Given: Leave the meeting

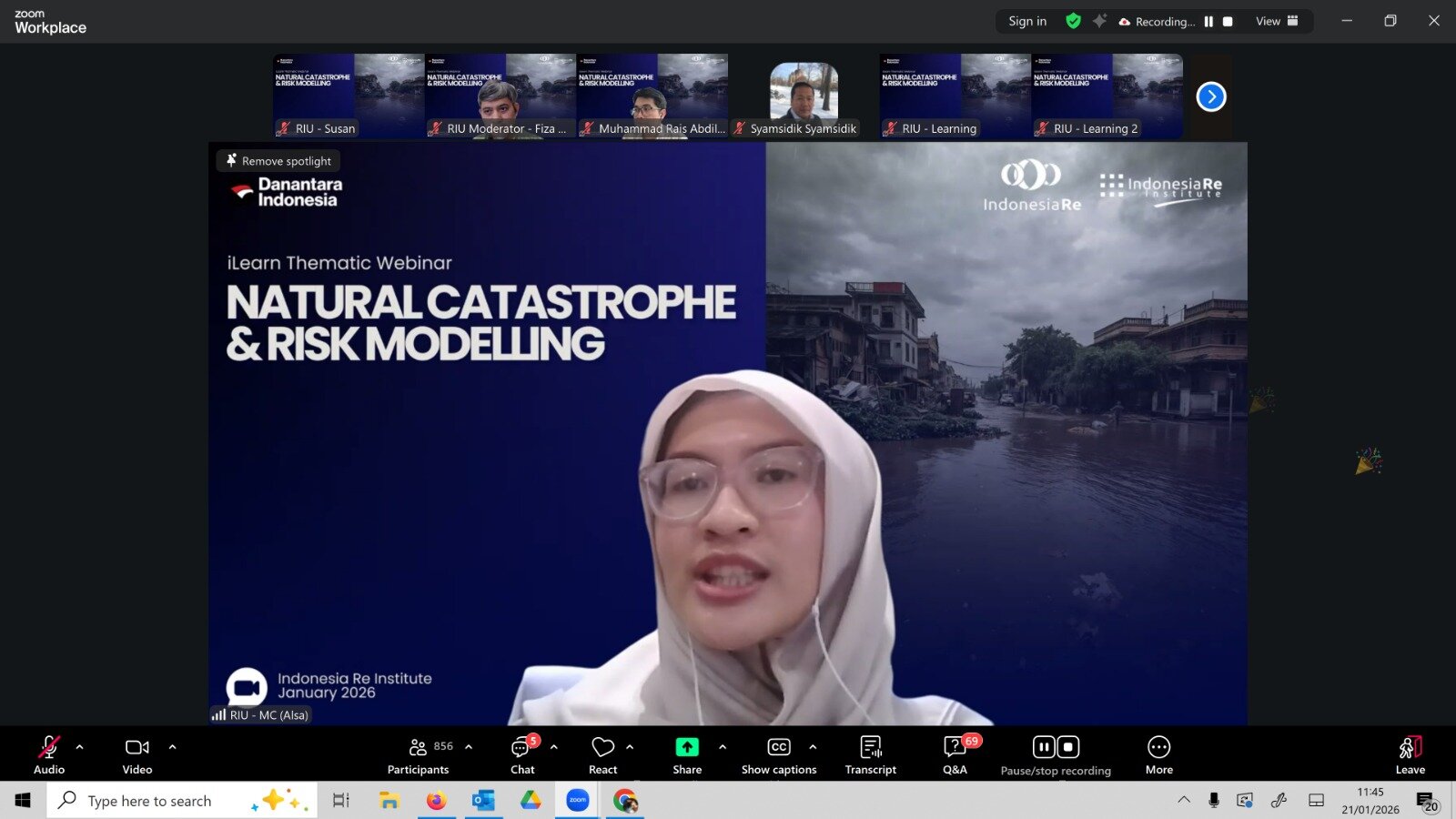Looking at the screenshot, I should 1410,754.
